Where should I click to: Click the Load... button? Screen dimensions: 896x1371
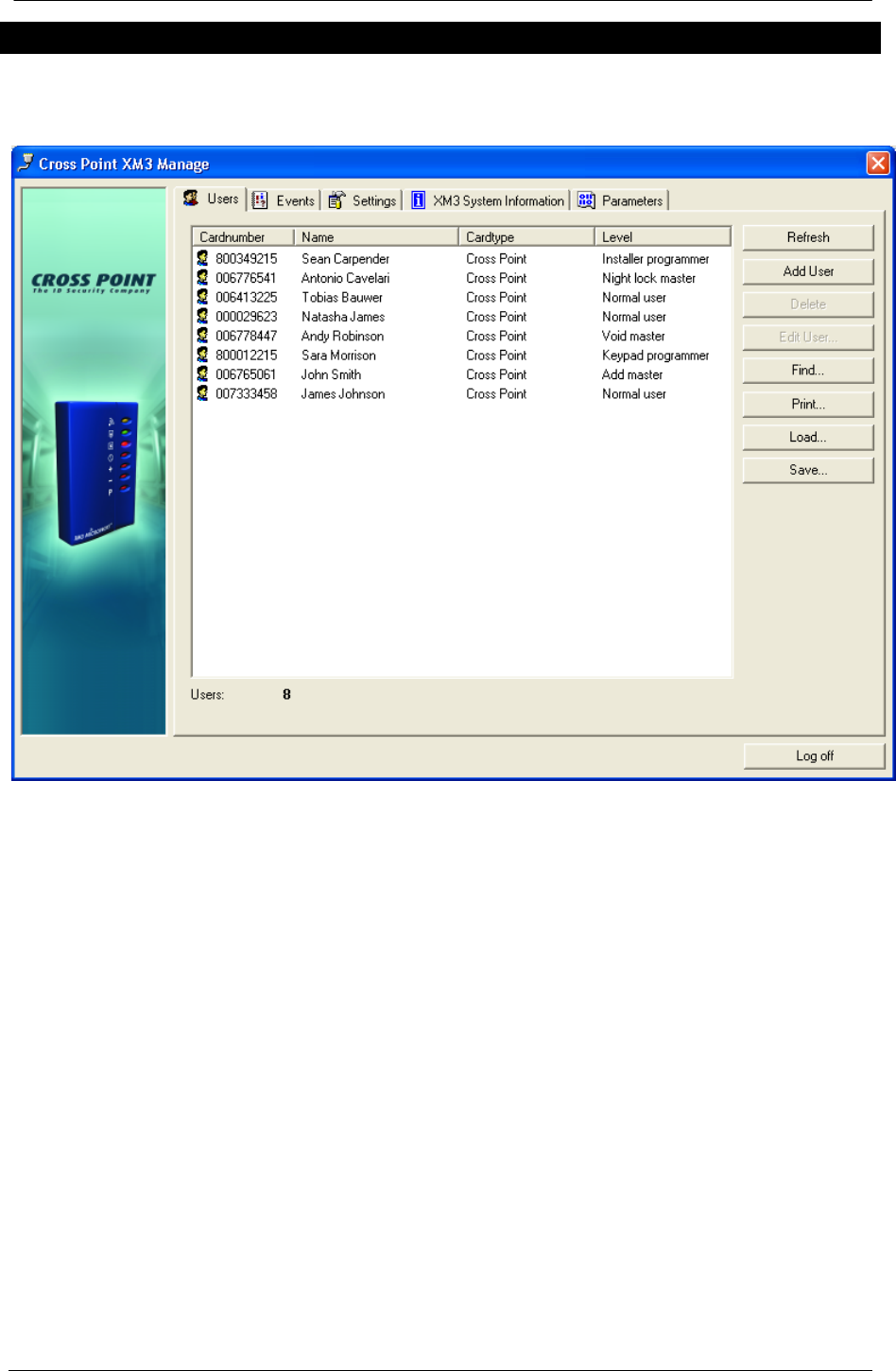pyautogui.click(x=808, y=437)
